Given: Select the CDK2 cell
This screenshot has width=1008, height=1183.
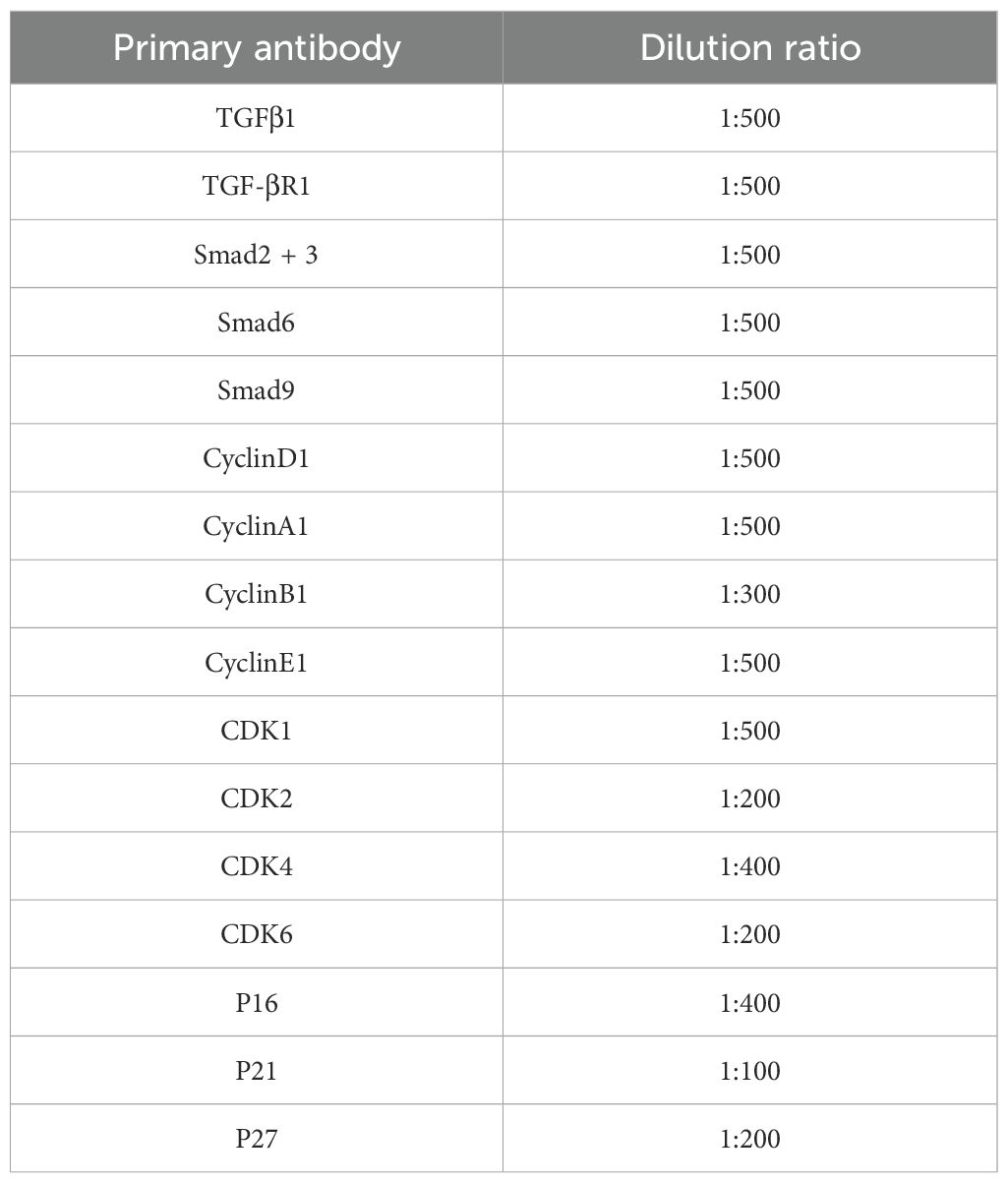Looking at the screenshot, I should (x=257, y=799).
